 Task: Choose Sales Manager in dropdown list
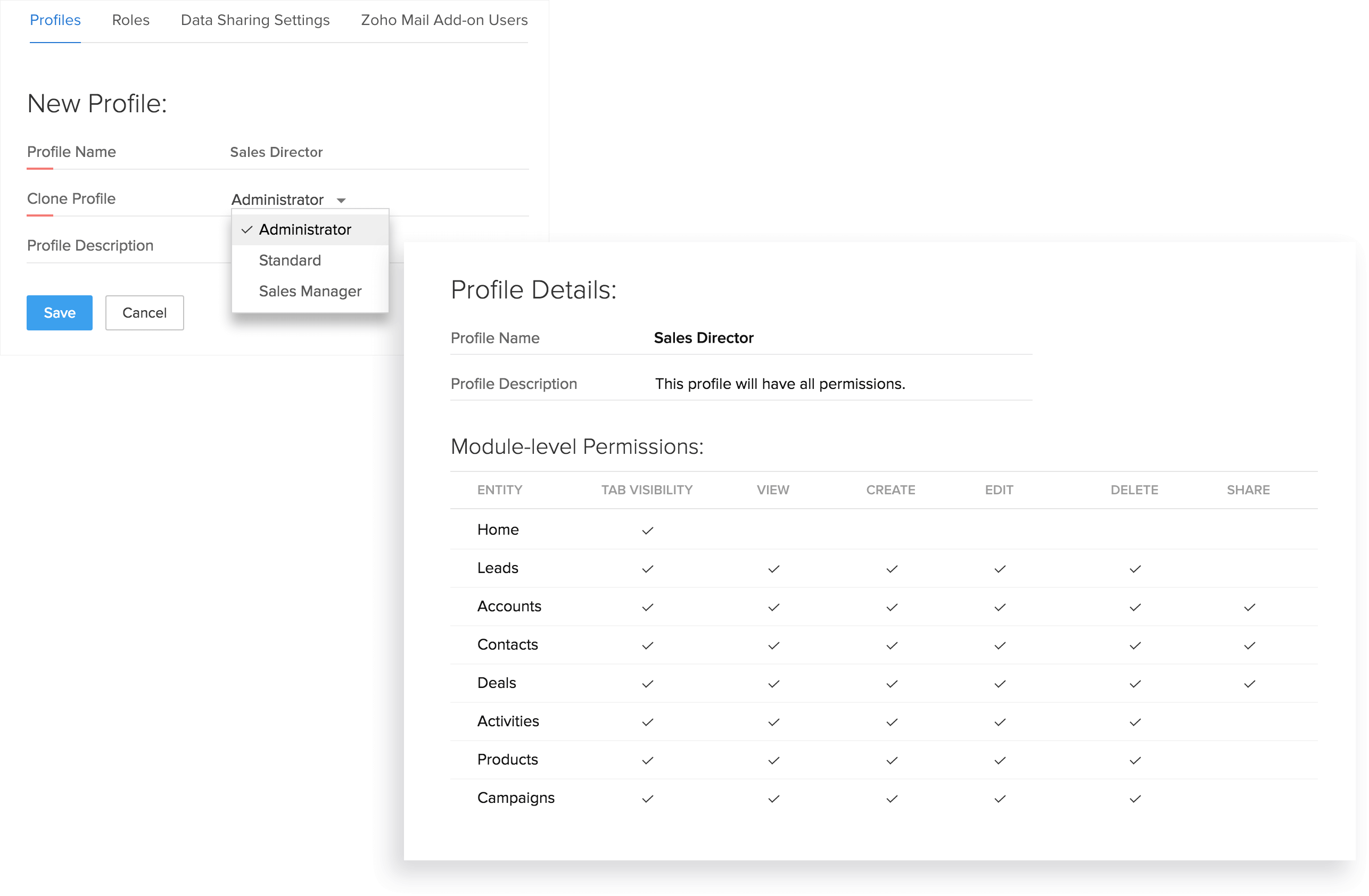310,292
